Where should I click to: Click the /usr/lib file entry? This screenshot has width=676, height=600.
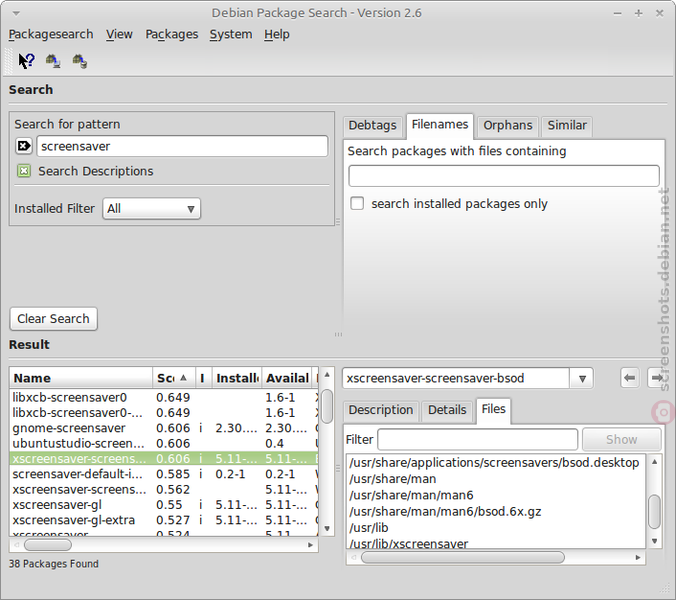pyautogui.click(x=369, y=528)
